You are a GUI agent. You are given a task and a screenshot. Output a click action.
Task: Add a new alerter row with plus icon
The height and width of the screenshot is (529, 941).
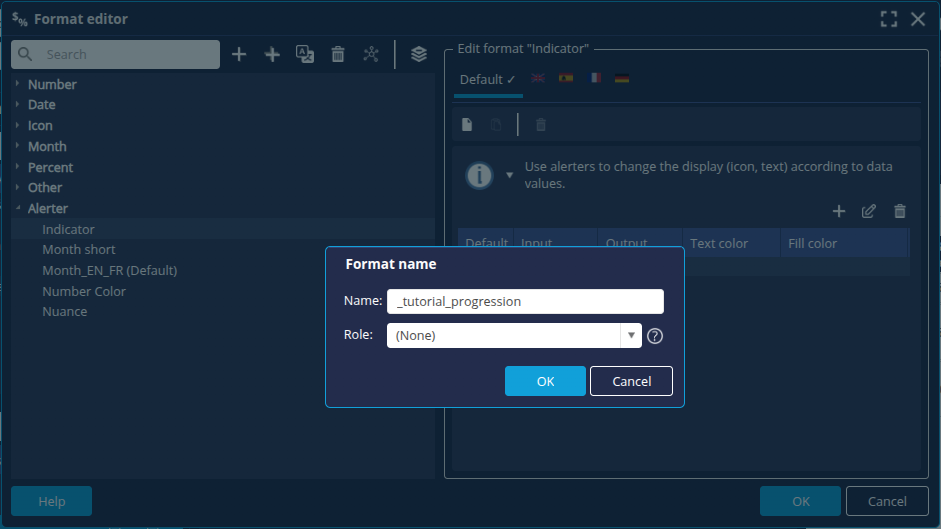839,211
